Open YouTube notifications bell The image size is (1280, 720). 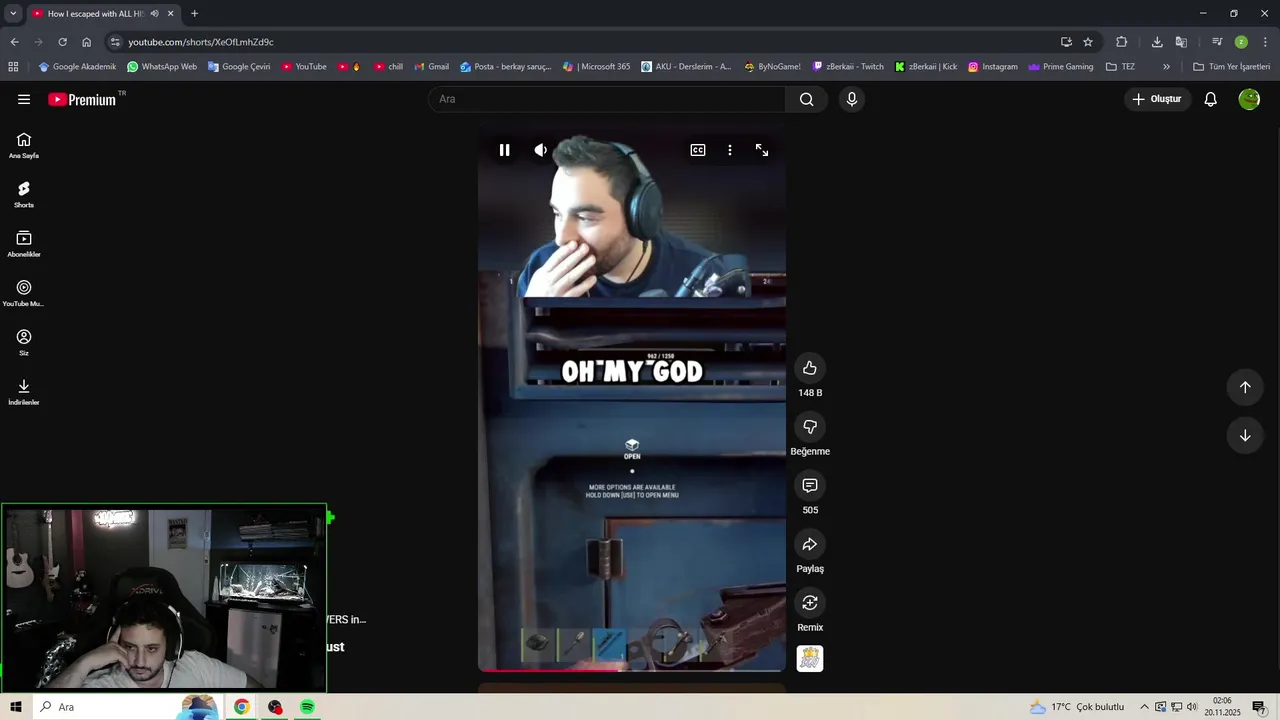point(1210,99)
